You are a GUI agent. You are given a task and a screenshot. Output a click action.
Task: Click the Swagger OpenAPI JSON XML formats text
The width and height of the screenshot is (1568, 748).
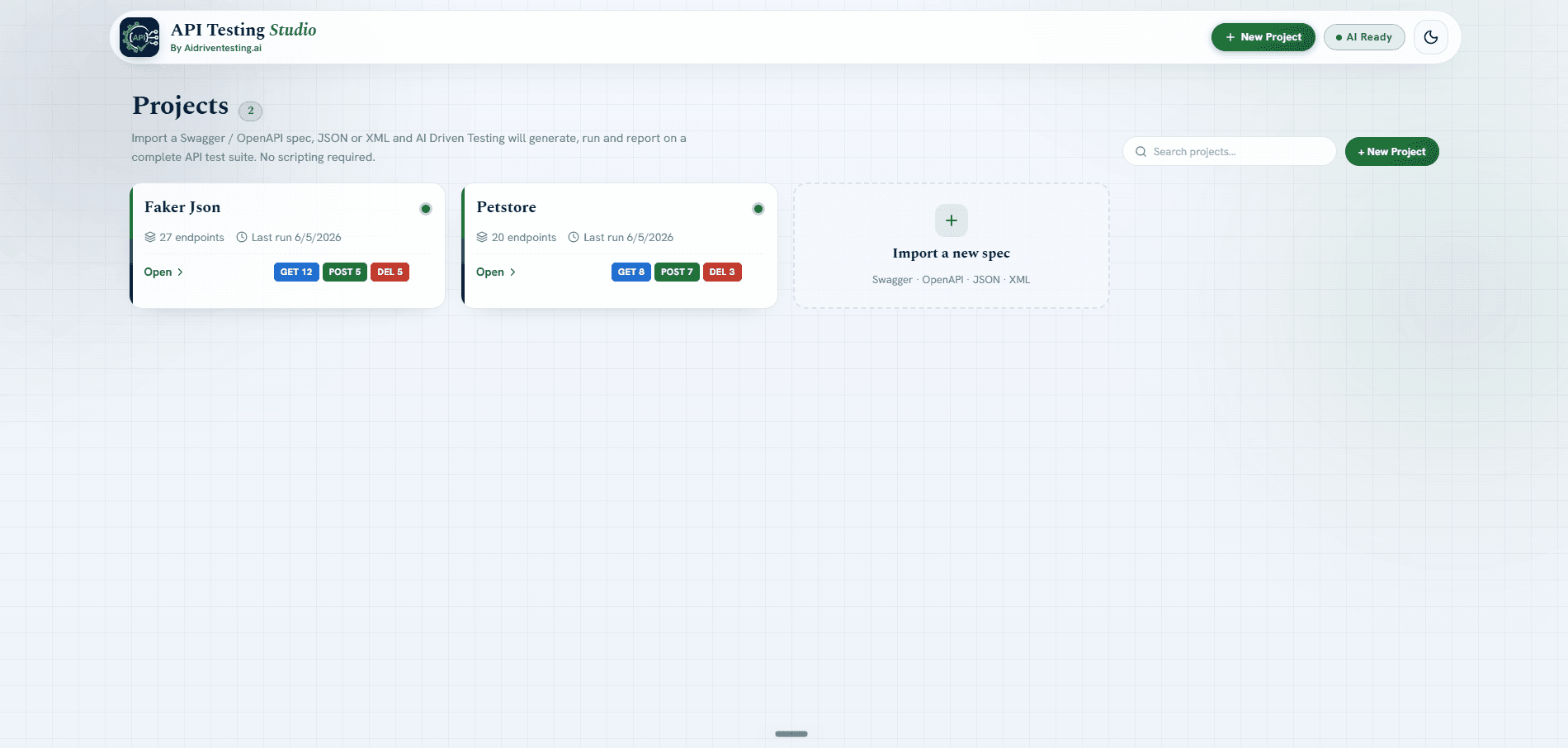click(x=952, y=280)
